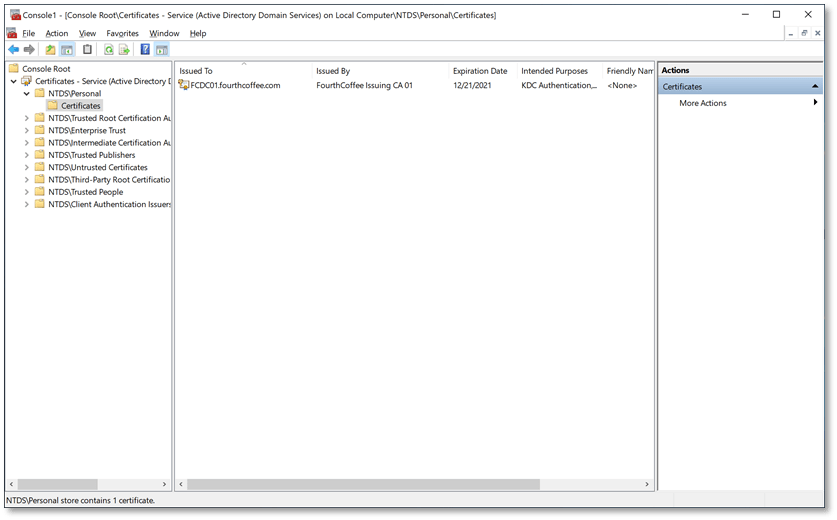This screenshot has height=520, width=837.
Task: Toggle Show/Hide Action Pane icon
Action: (x=161, y=50)
